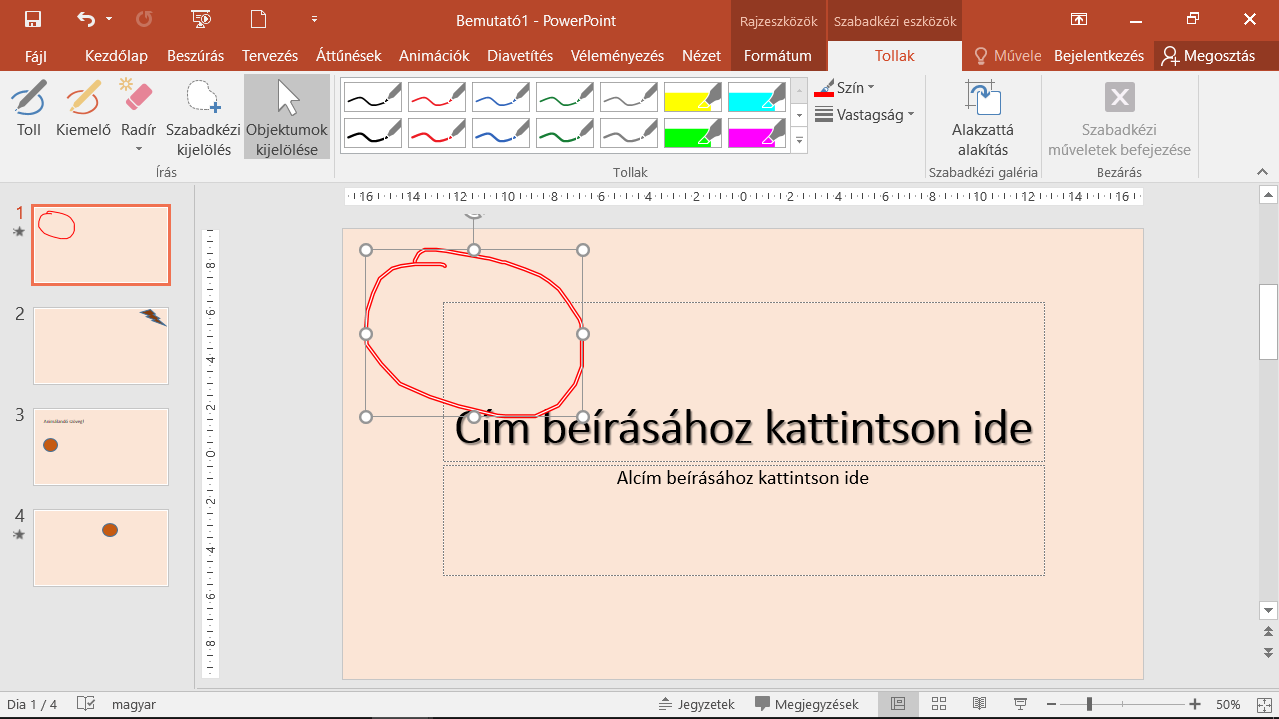Image resolution: width=1279 pixels, height=719 pixels.
Task: Open Jegyzetek notes pane from status bar
Action: 697,704
